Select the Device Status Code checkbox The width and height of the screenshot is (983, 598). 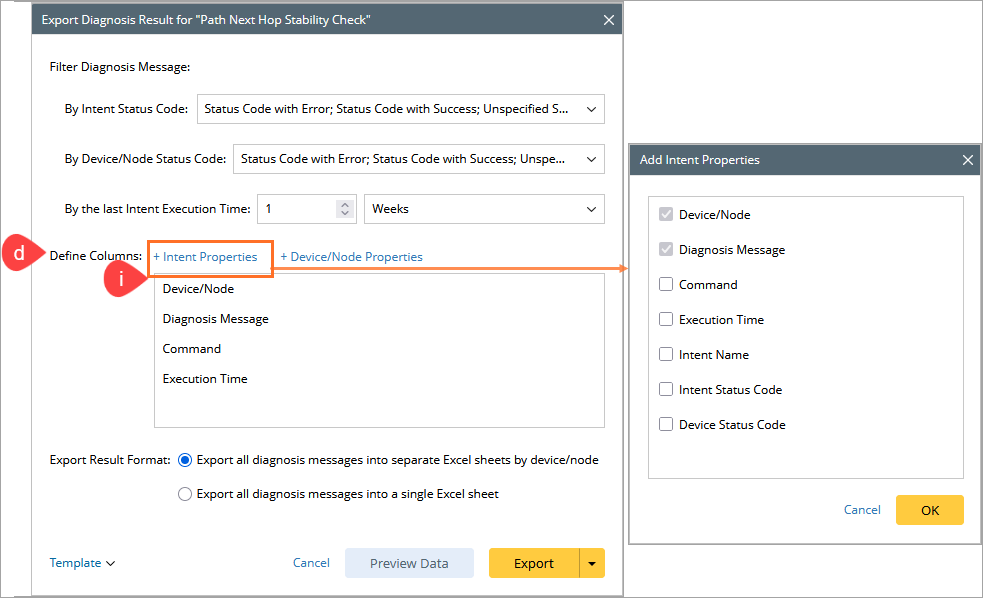click(x=666, y=425)
